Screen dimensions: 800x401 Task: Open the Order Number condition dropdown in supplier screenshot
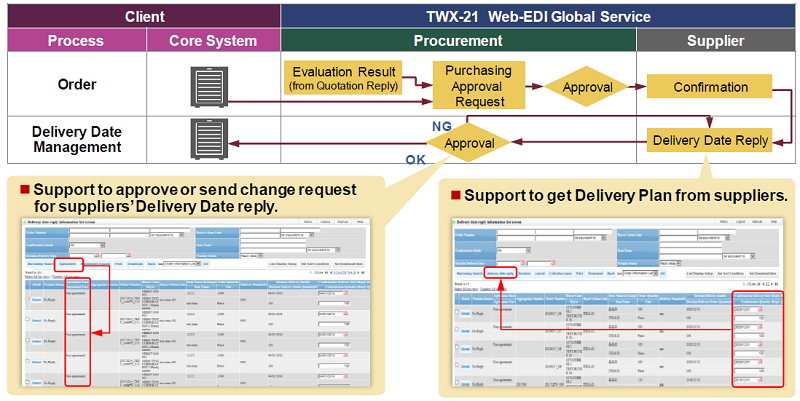tap(590, 238)
